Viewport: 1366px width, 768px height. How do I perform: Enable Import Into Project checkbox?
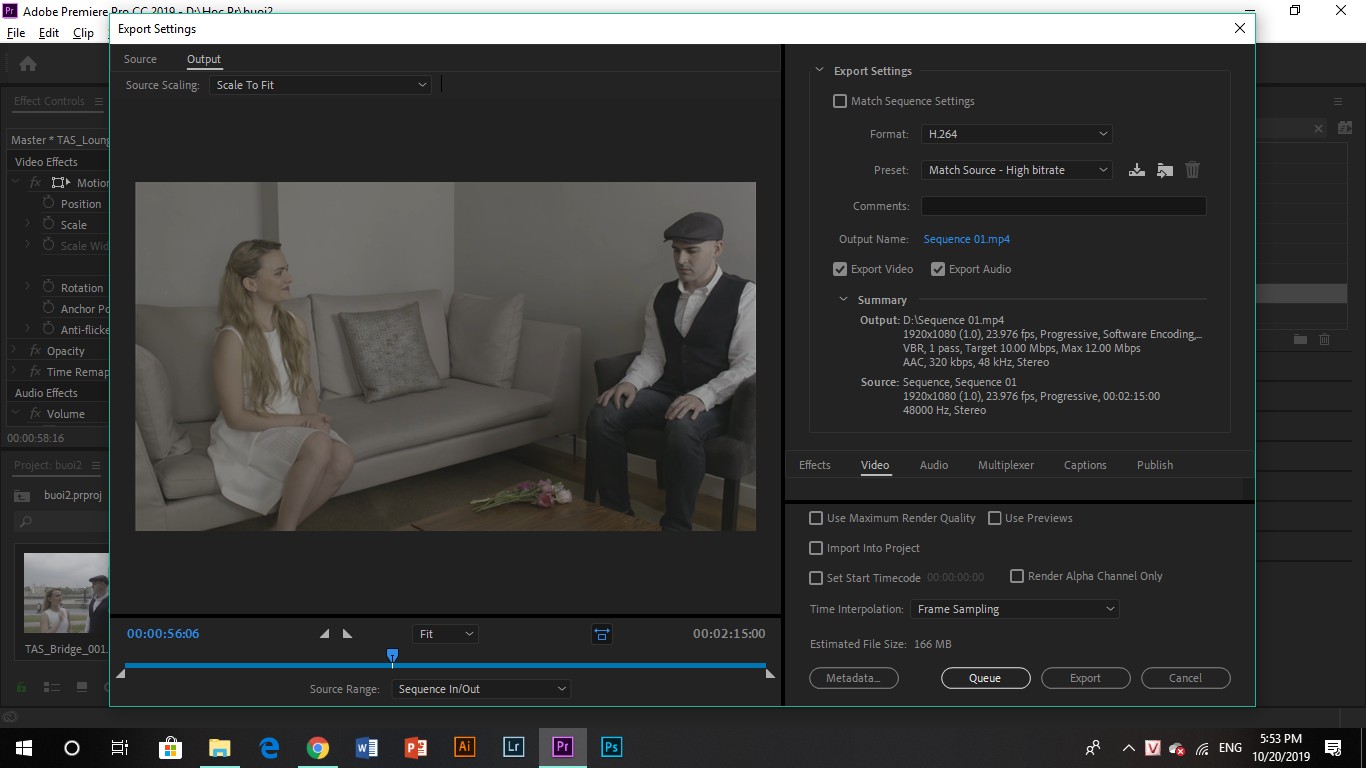coord(816,548)
